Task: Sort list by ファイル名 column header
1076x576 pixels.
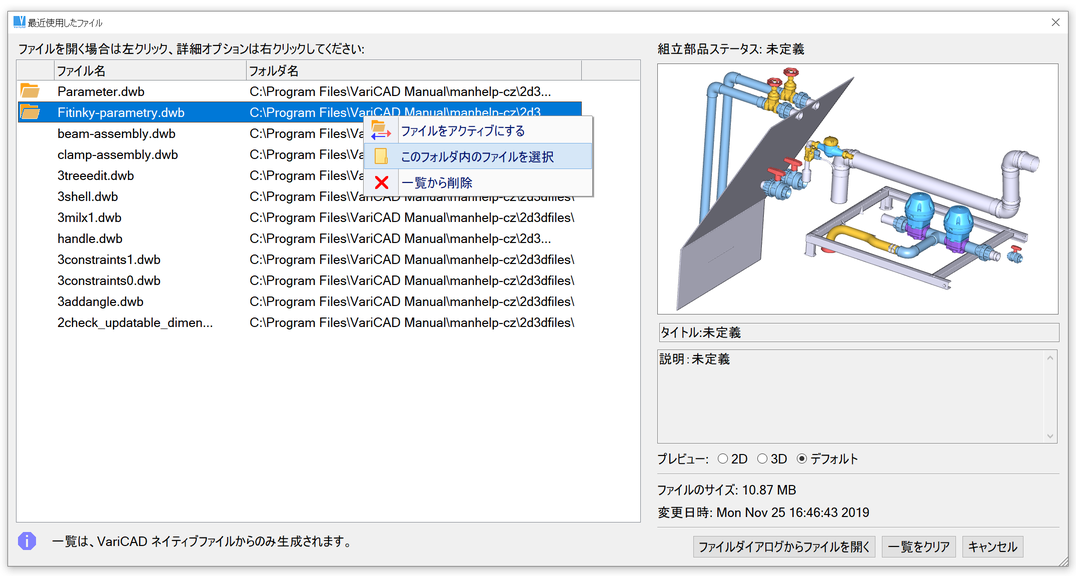Action: coord(150,71)
